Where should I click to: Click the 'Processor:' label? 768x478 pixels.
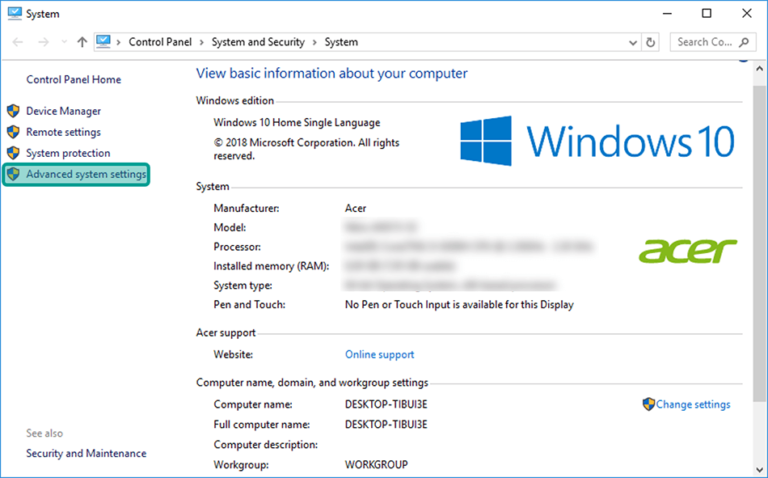point(237,247)
